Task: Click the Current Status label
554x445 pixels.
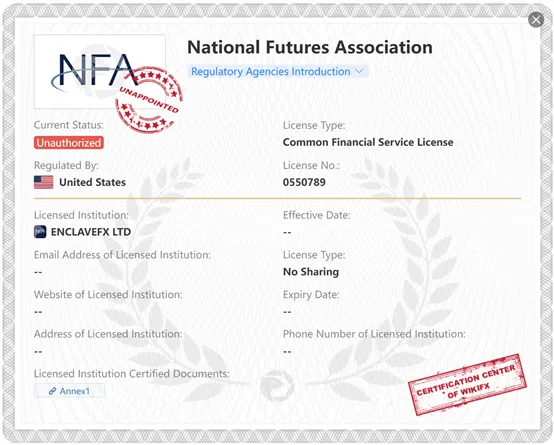Action: pyautogui.click(x=69, y=125)
